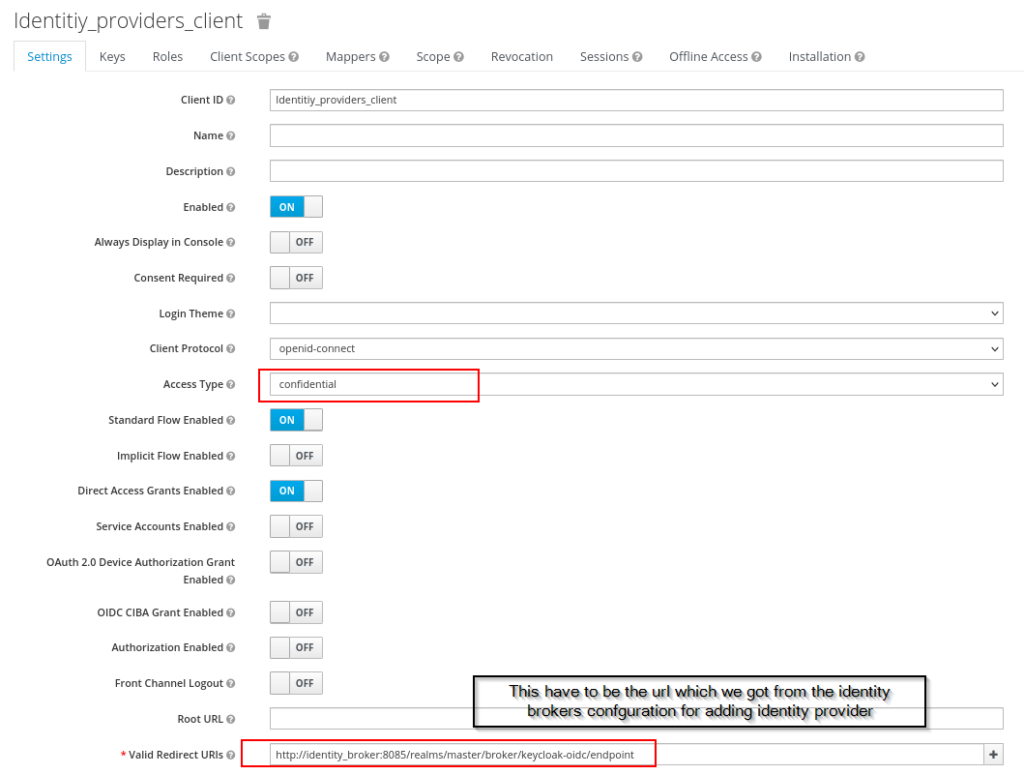
Task: Open the Client ID help tooltip icon
Action: point(232,99)
